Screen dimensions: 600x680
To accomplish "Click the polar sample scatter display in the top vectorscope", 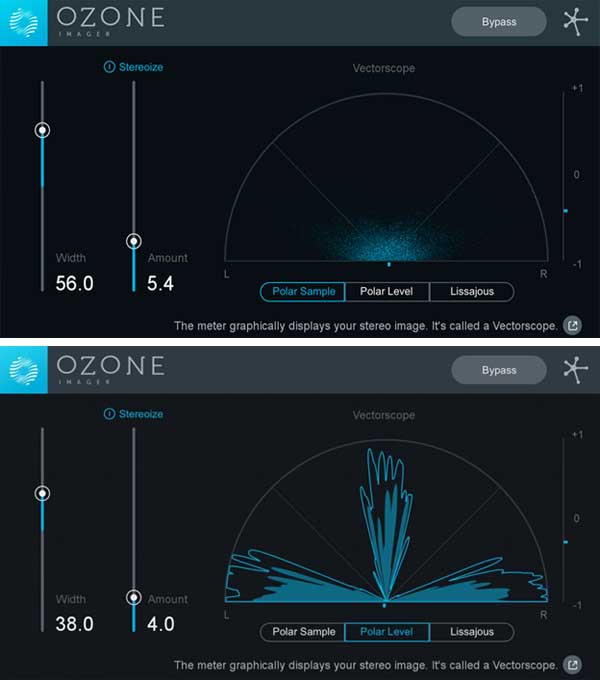I will point(387,239).
